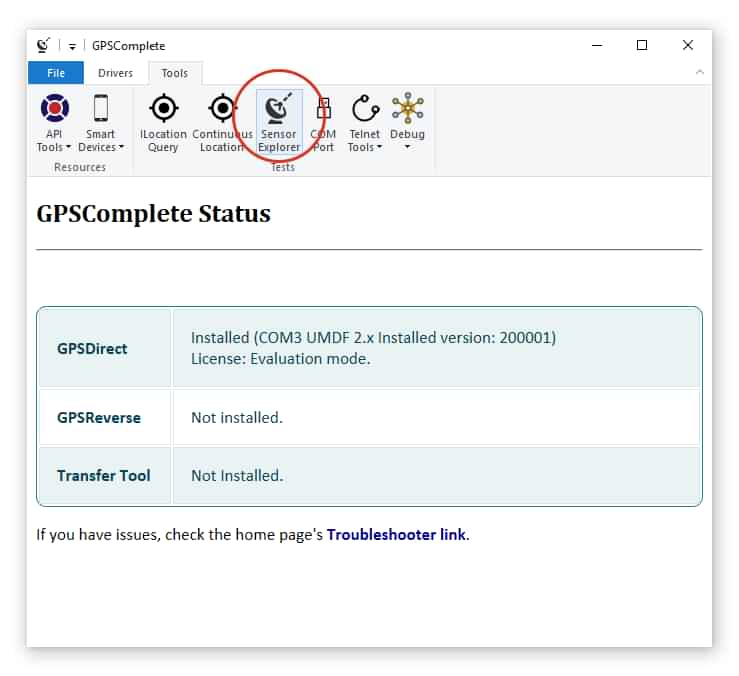Switch to the Drivers tab
The width and height of the screenshot is (739, 676).
click(115, 73)
